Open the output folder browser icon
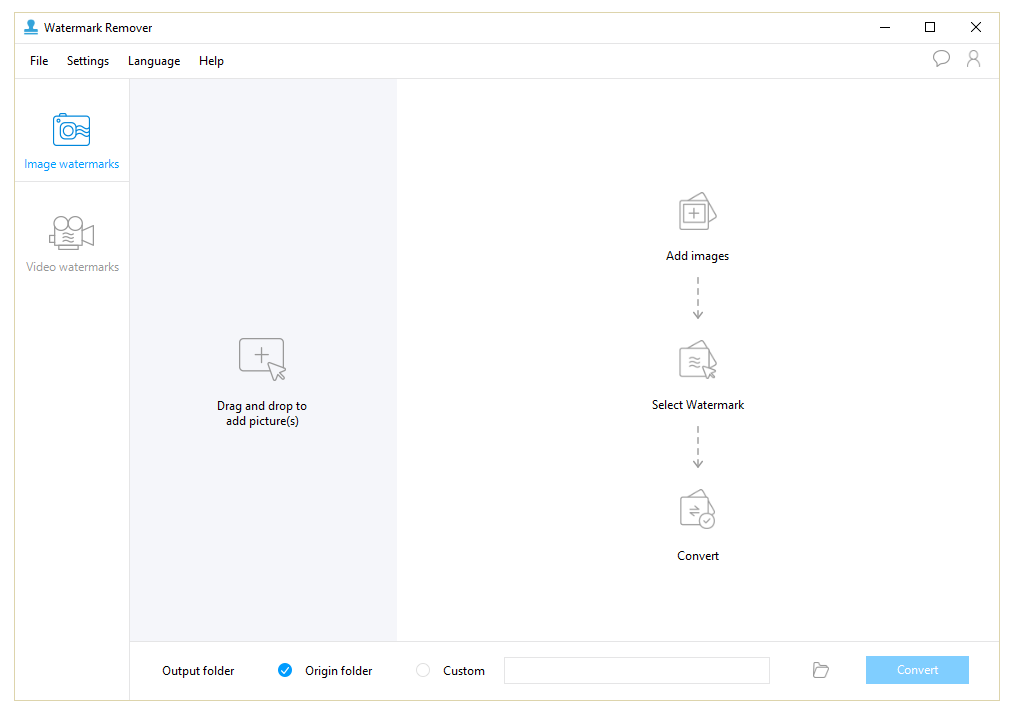 [820, 670]
